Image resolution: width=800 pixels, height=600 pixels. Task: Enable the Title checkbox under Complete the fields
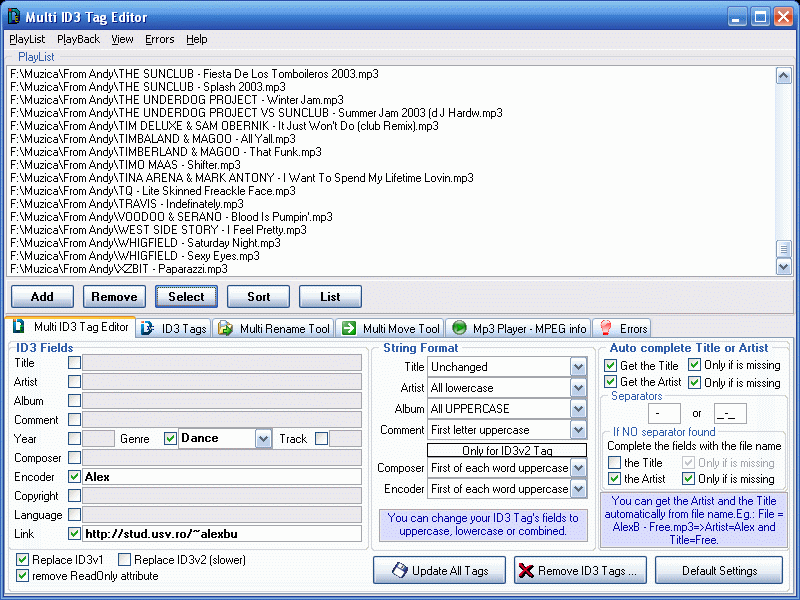point(615,462)
